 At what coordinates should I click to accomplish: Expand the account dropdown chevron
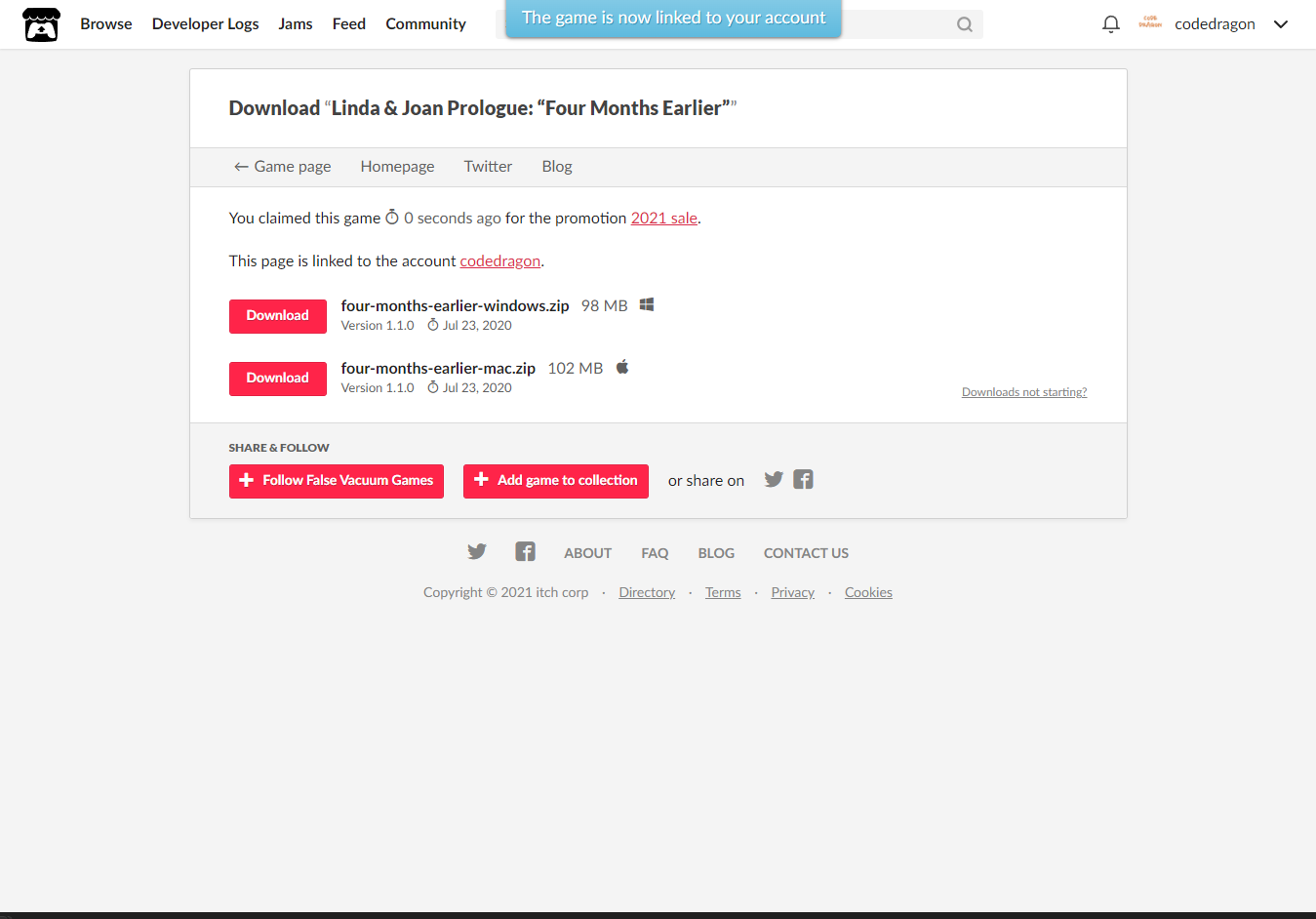pyautogui.click(x=1281, y=24)
